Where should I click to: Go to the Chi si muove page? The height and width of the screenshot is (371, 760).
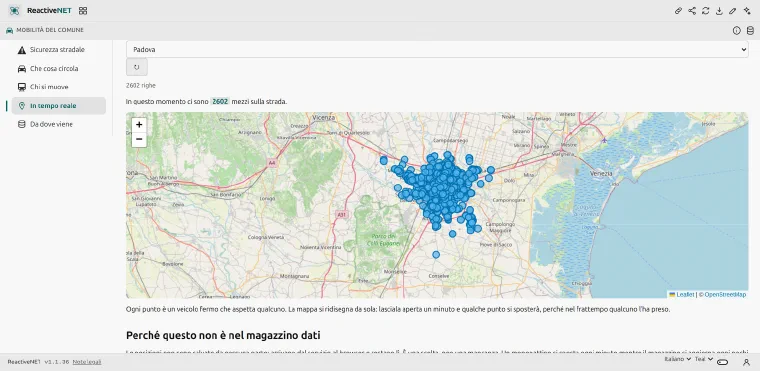(x=59, y=87)
